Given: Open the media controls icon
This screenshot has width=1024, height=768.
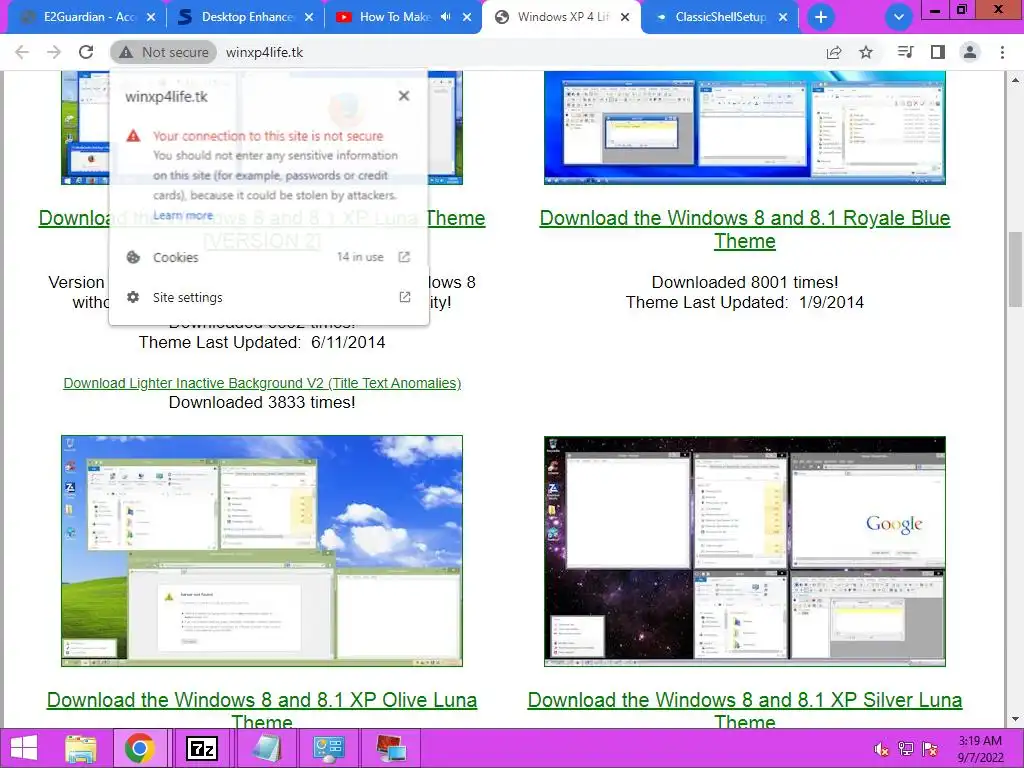Looking at the screenshot, I should pyautogui.click(x=905, y=52).
